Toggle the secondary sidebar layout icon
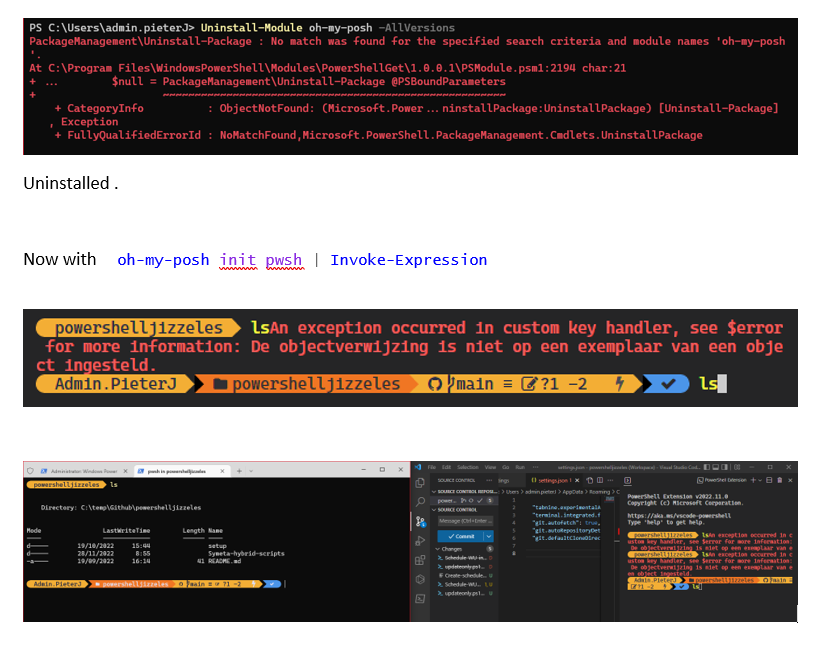Image resolution: width=813 pixels, height=647 pixels. click(x=724, y=467)
